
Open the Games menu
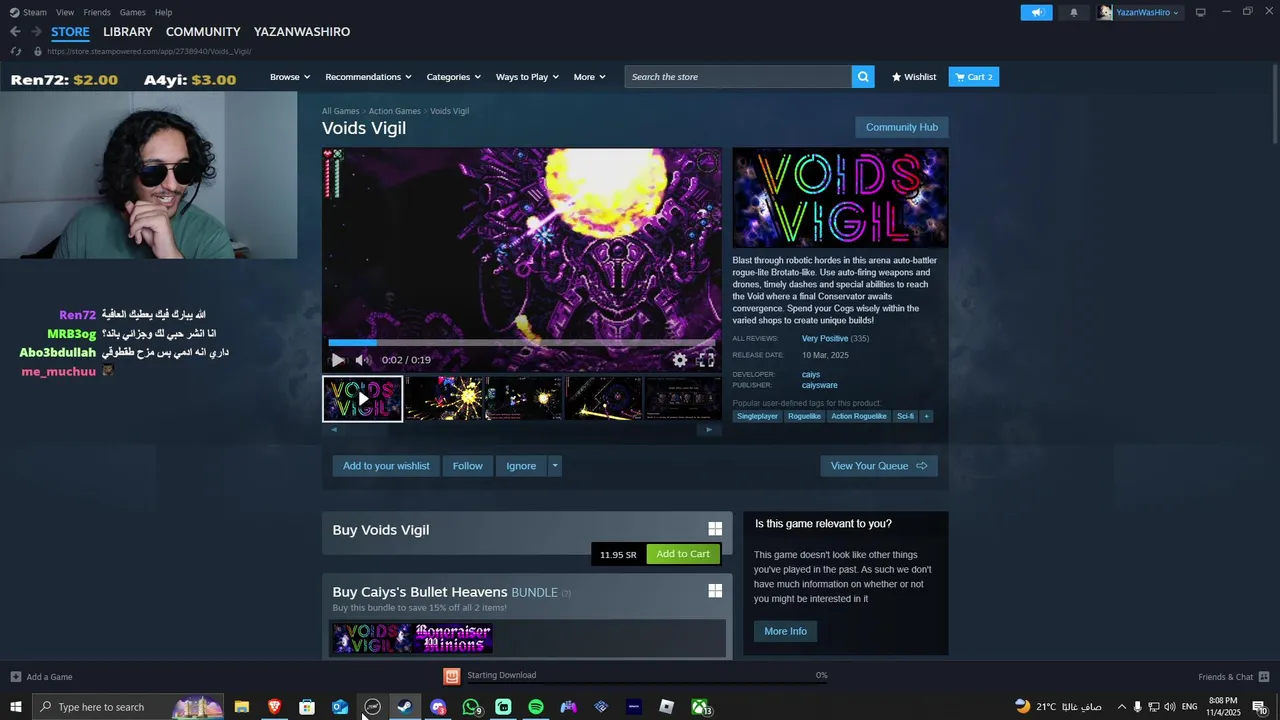[132, 12]
